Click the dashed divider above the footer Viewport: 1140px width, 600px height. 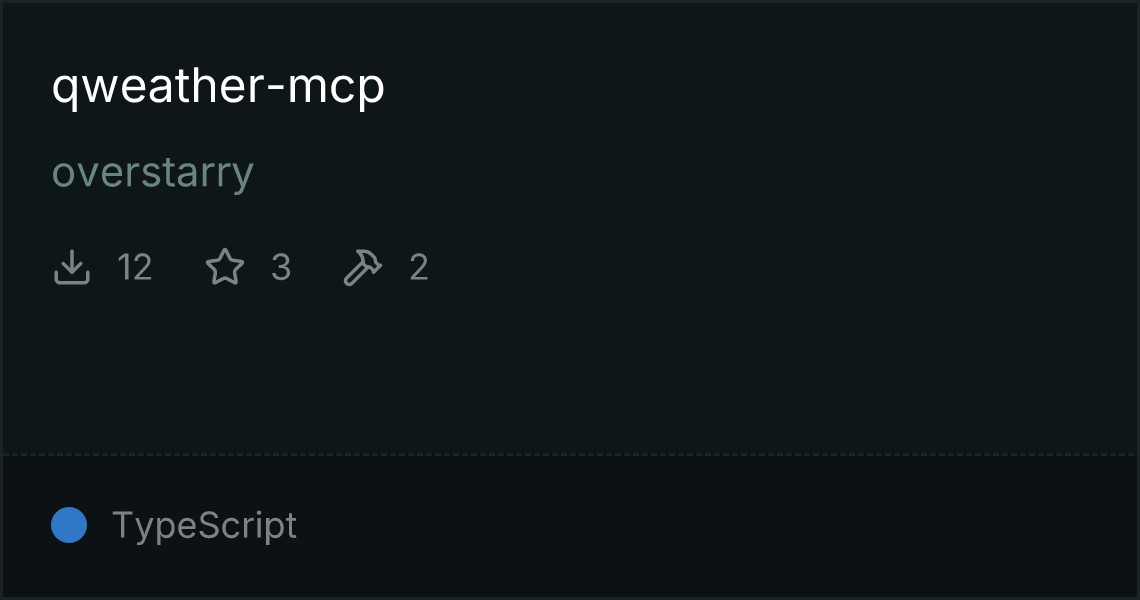(x=569, y=455)
